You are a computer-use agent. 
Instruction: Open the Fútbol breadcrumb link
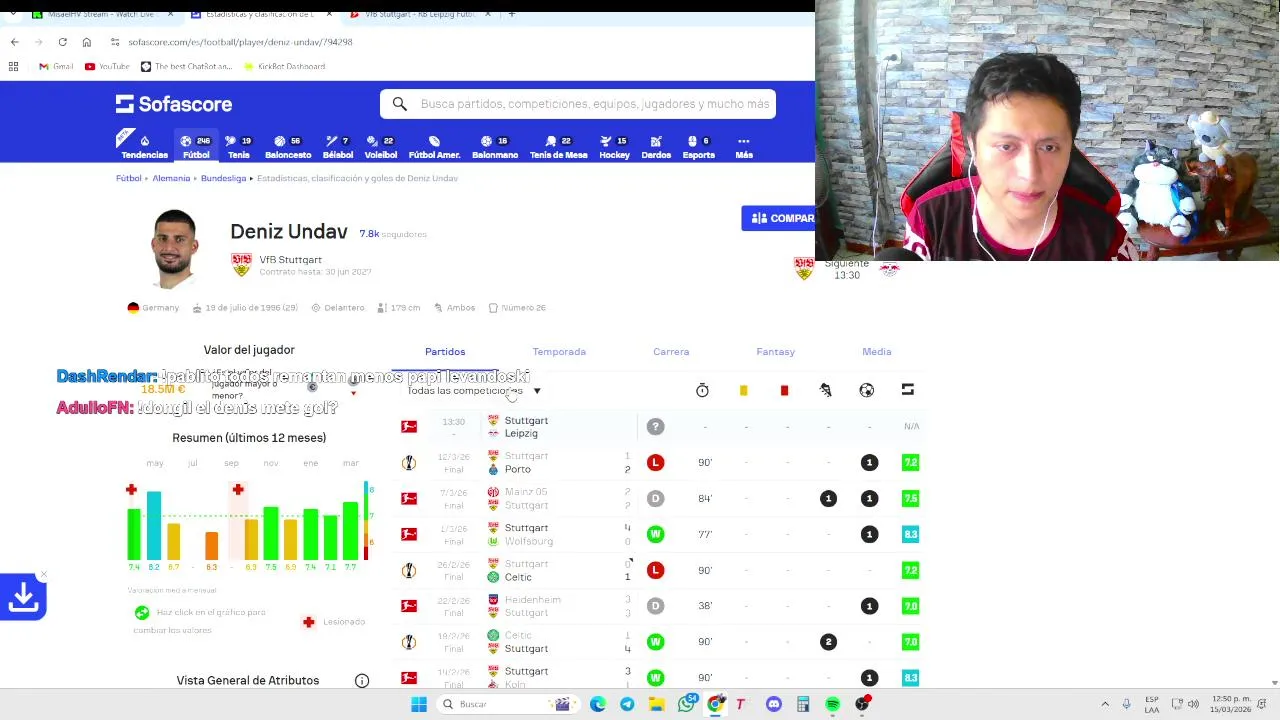coord(128,178)
